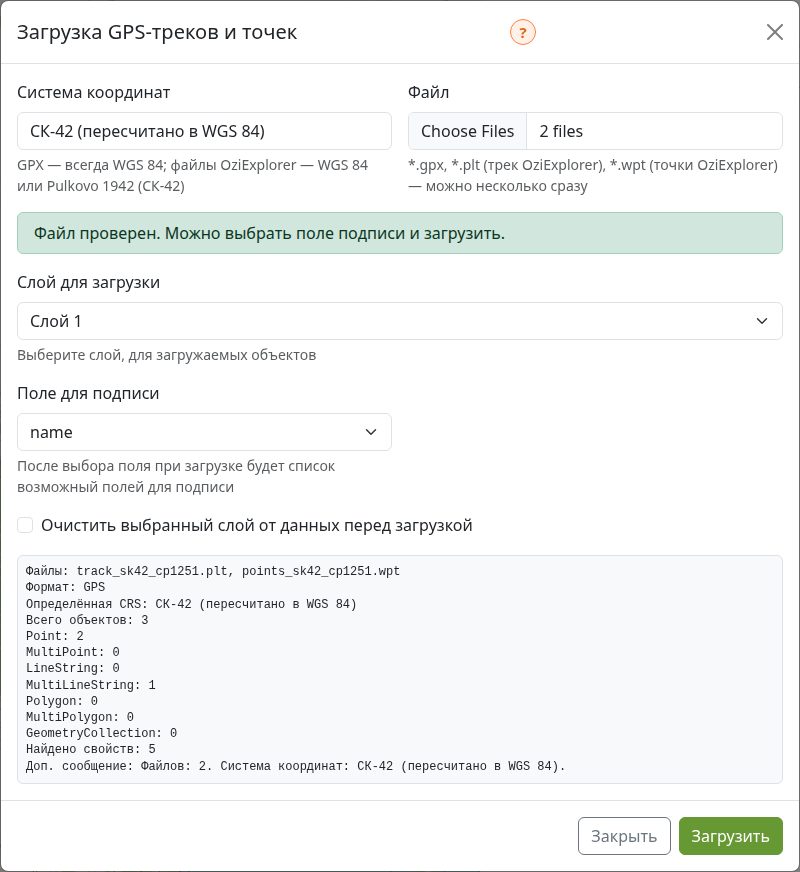Screen dimensions: 800x872
Task: Click the hint listing *.gpx, *.plt, *.wpt formats
Action: pyautogui.click(x=593, y=175)
